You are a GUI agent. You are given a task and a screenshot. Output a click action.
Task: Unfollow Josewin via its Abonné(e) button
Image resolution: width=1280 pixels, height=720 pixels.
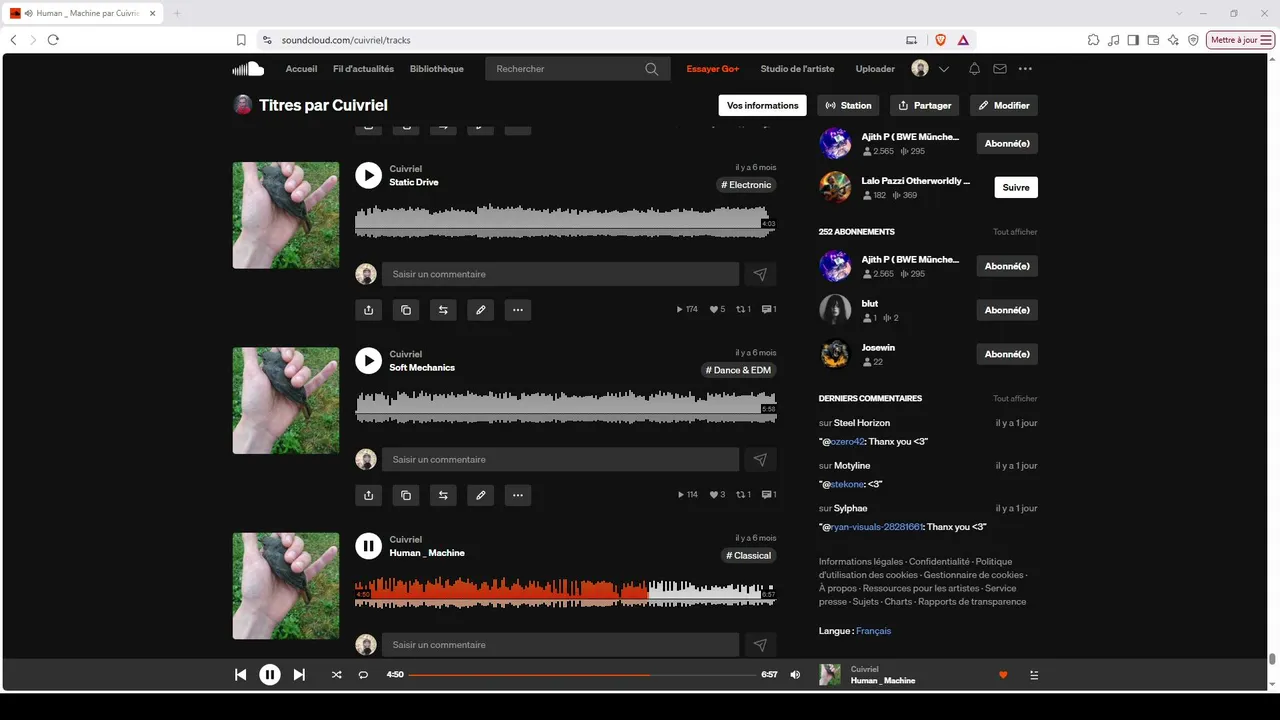click(1007, 354)
